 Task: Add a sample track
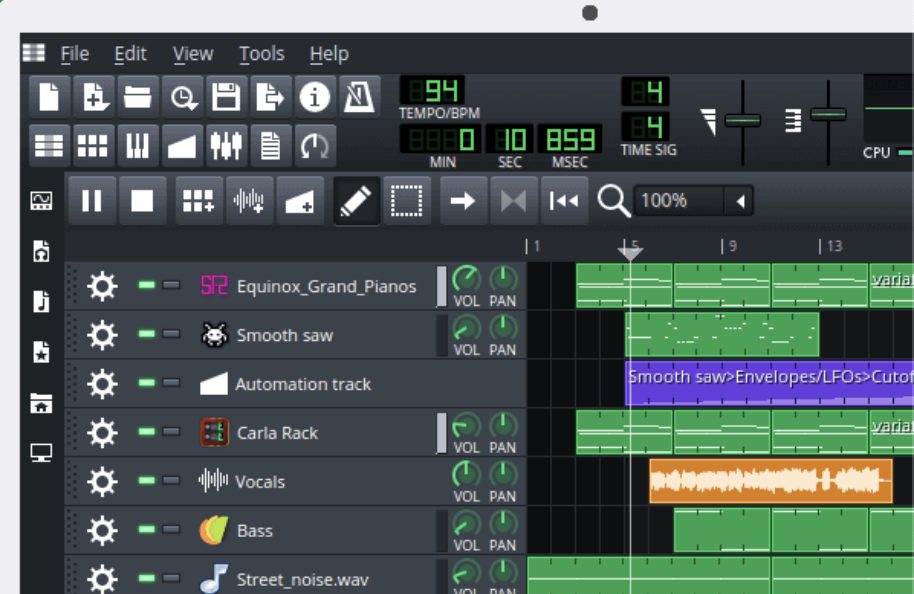pos(248,201)
